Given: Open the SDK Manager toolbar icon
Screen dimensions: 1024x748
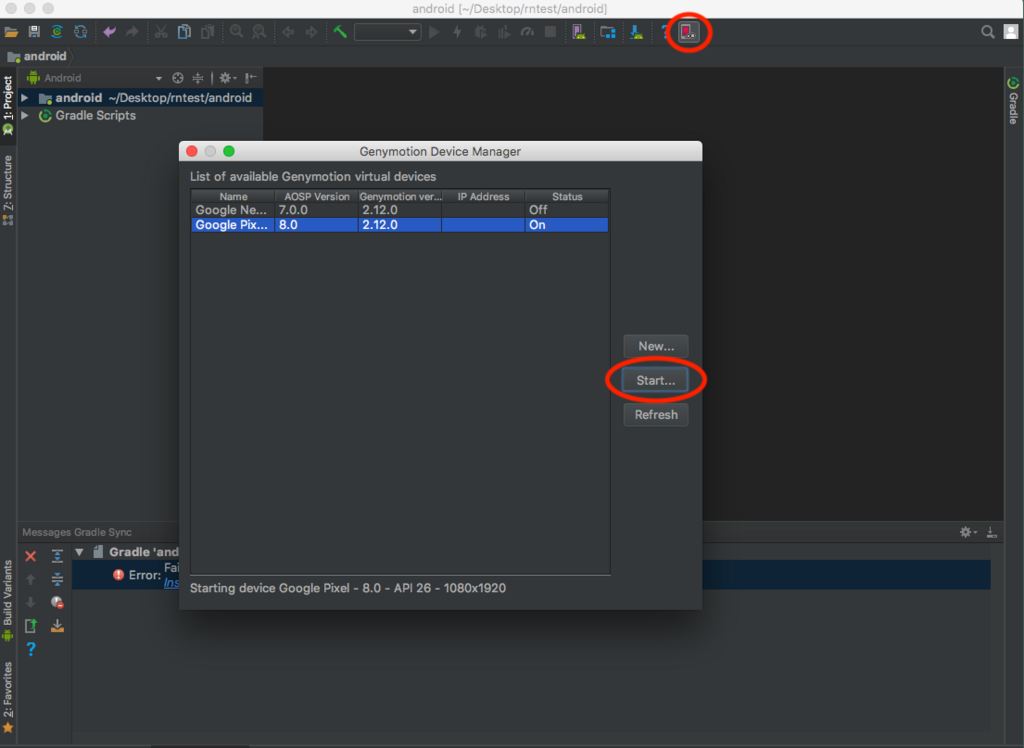Looking at the screenshot, I should [x=637, y=32].
